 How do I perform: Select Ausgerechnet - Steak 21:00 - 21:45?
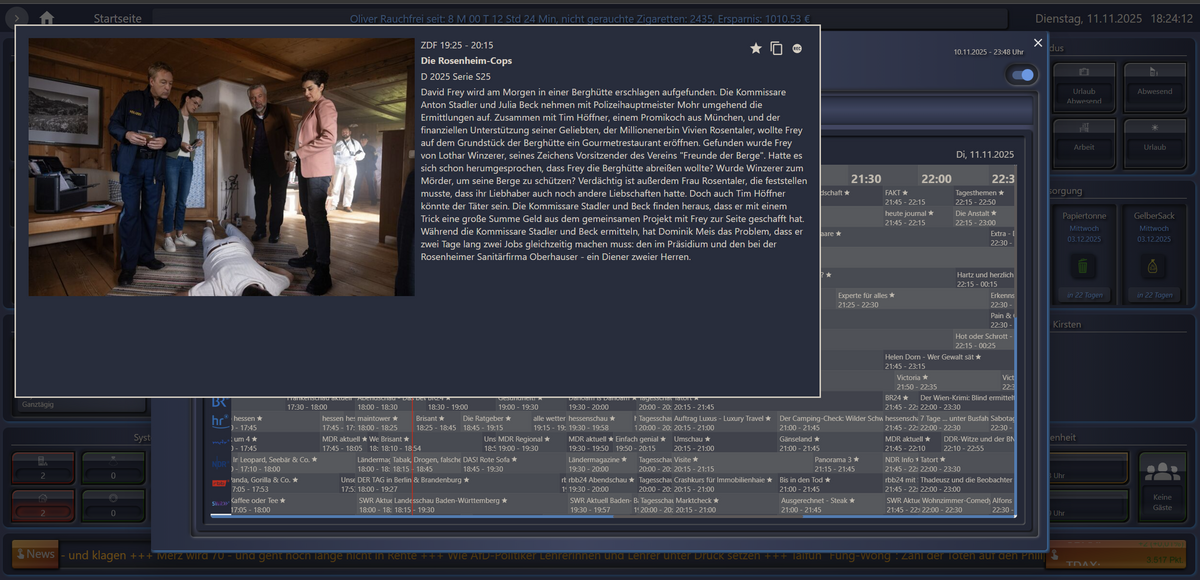click(x=830, y=504)
